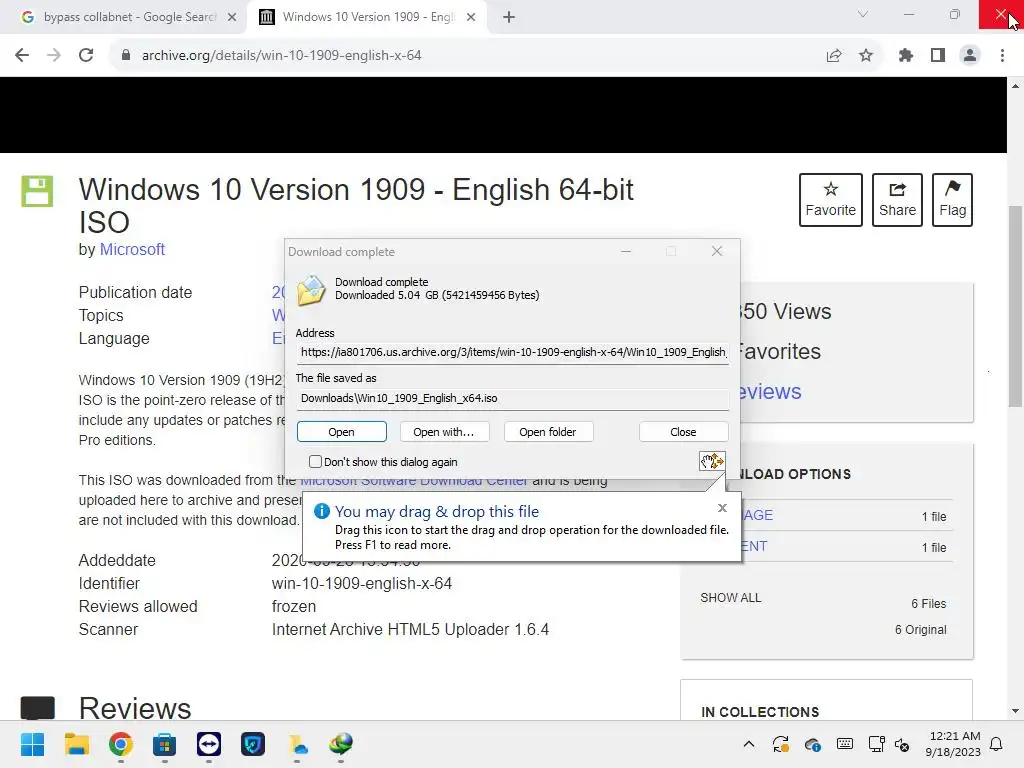This screenshot has width=1024, height=768.
Task: Click the 6 Files count text
Action: (x=929, y=603)
